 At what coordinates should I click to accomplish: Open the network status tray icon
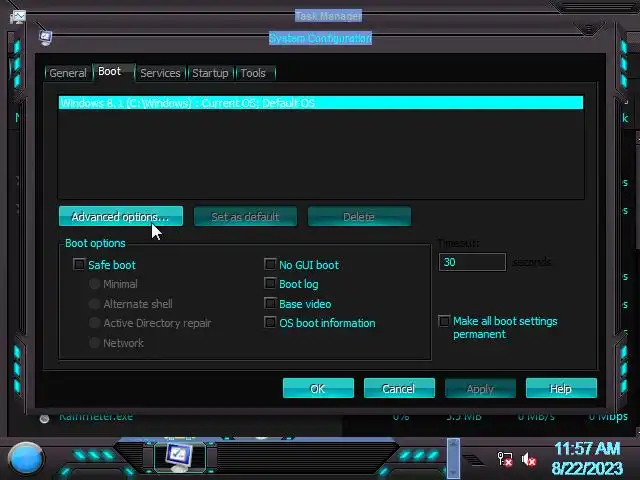point(505,459)
